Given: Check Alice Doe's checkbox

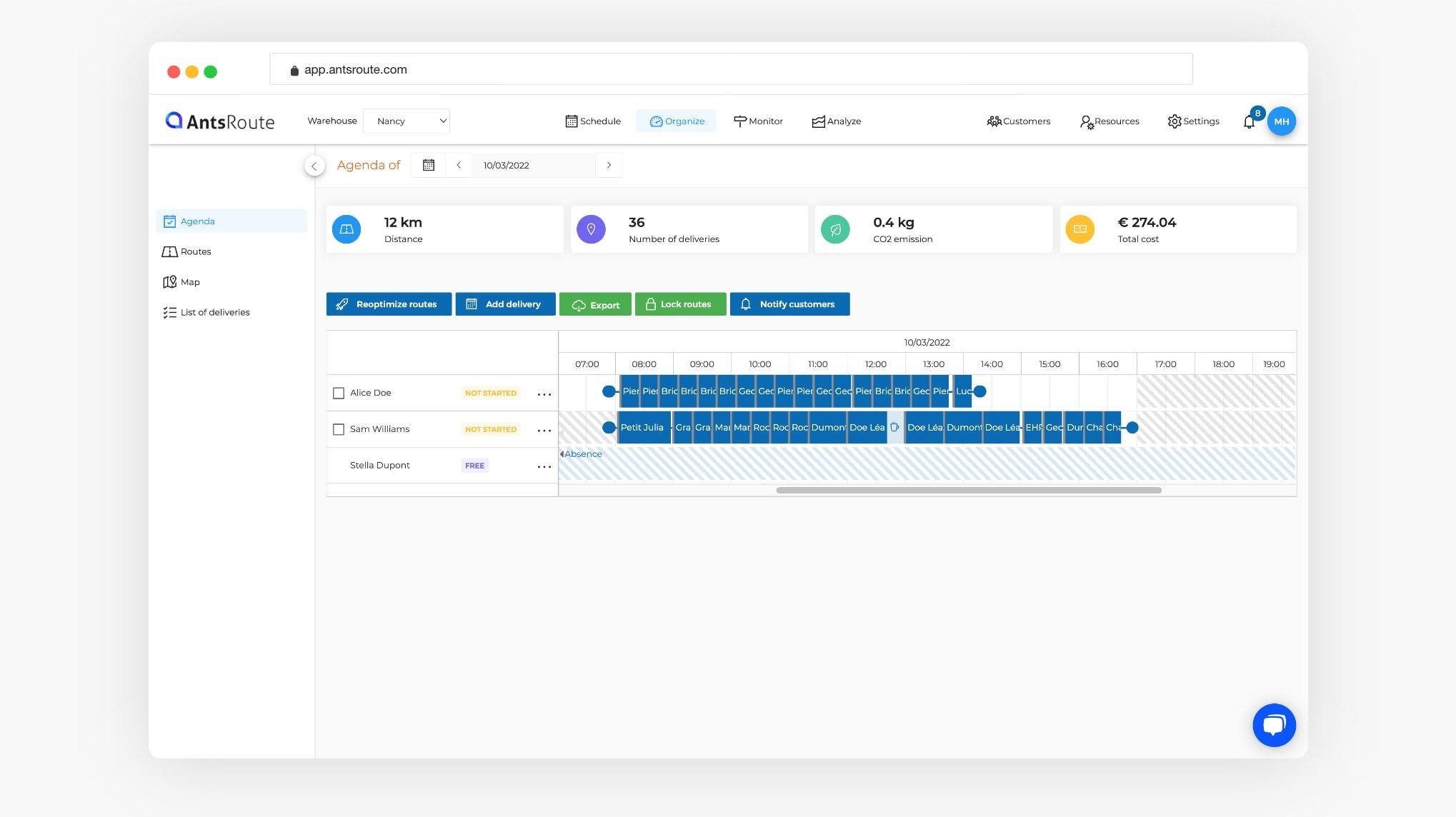Looking at the screenshot, I should (x=338, y=392).
